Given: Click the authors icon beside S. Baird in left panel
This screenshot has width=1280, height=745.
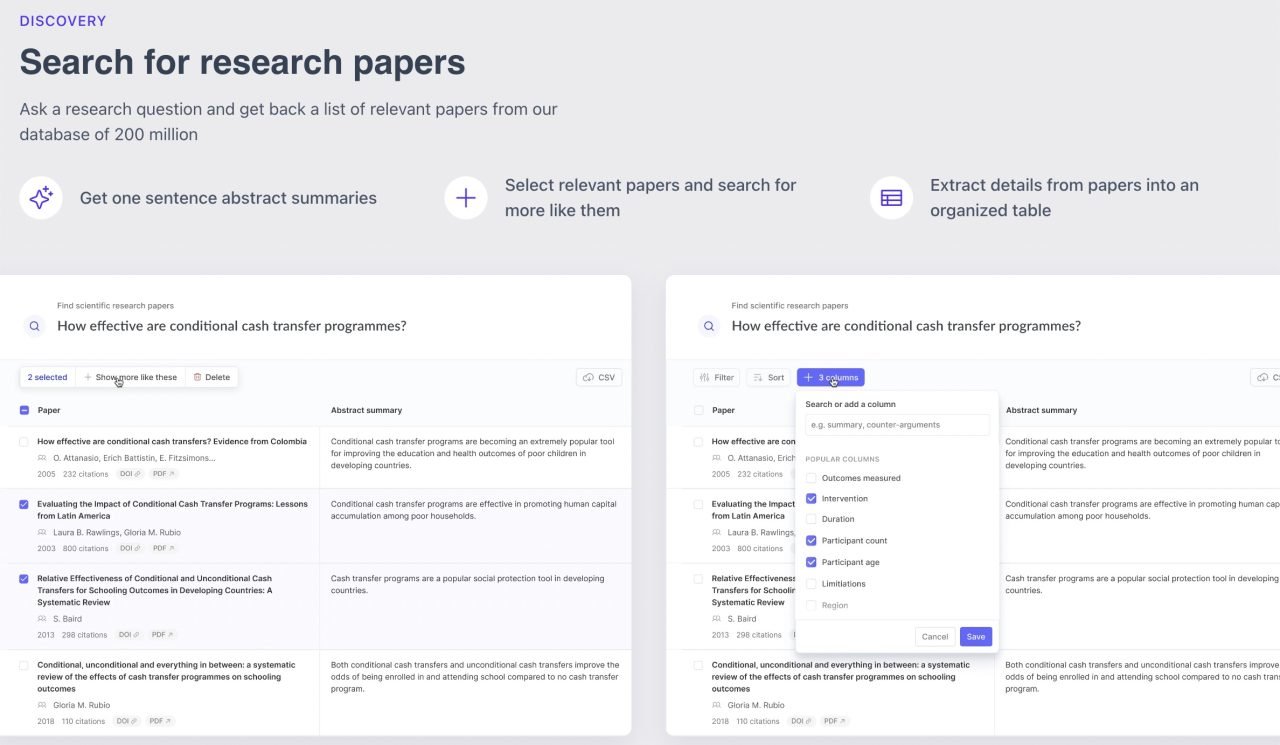Looking at the screenshot, I should [x=42, y=619].
